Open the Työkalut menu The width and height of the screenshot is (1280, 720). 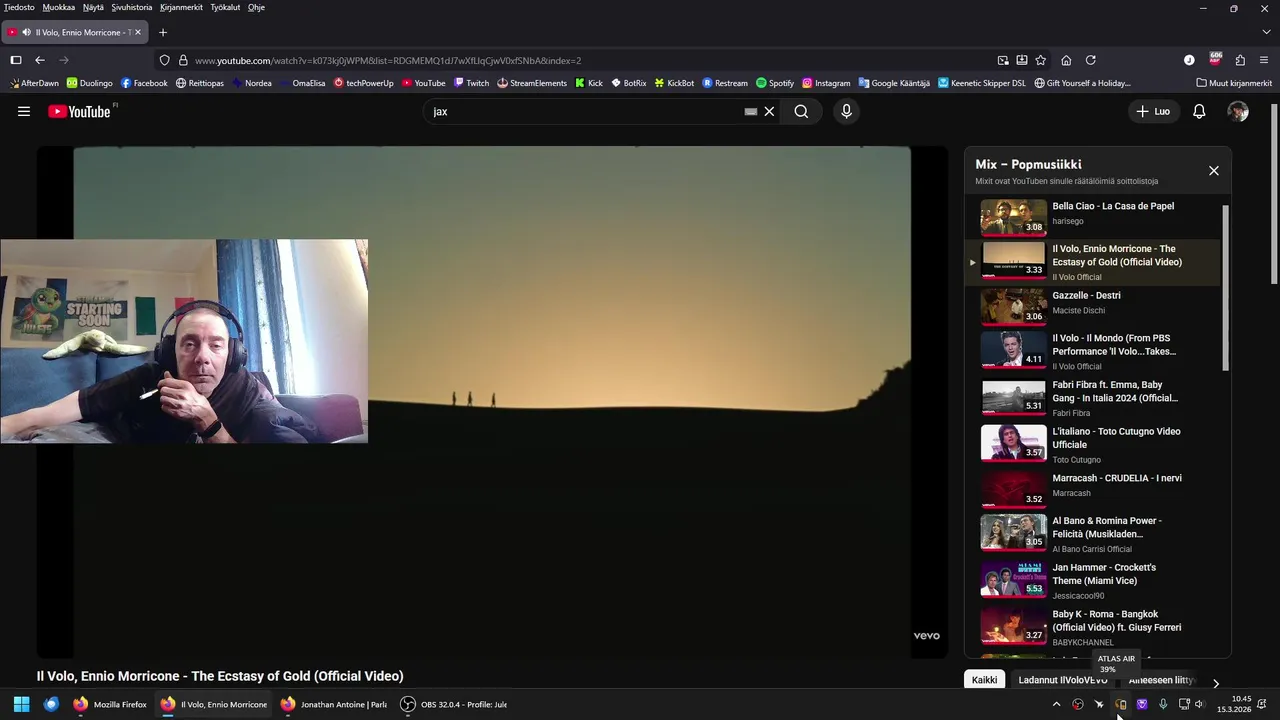coord(225,7)
